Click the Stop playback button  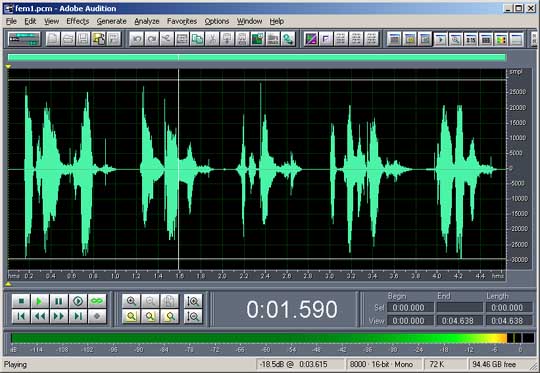pos(21,301)
